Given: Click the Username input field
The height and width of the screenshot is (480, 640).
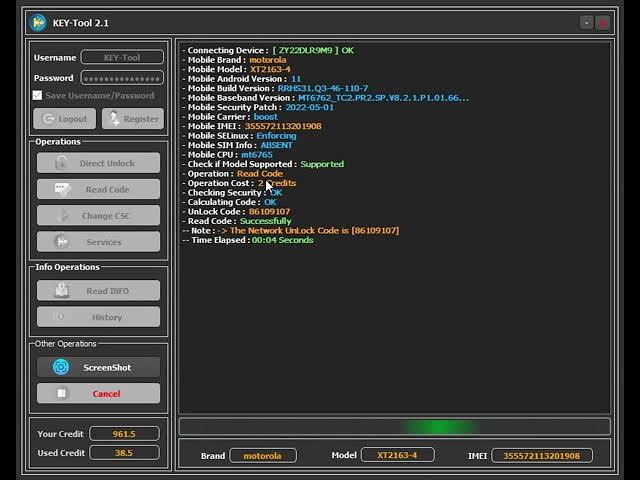Looking at the screenshot, I should [x=122, y=57].
